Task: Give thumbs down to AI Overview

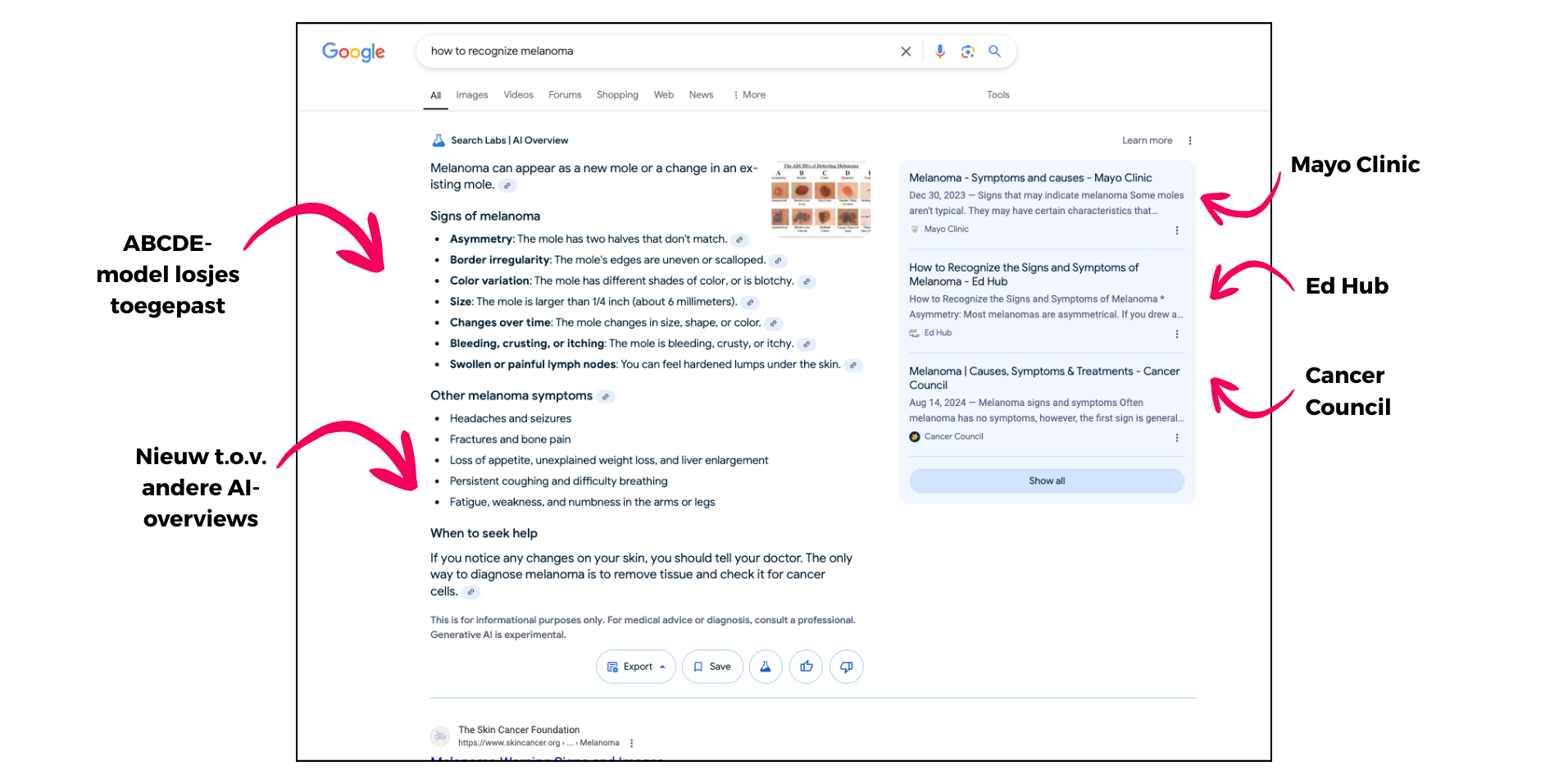Action: tap(847, 667)
